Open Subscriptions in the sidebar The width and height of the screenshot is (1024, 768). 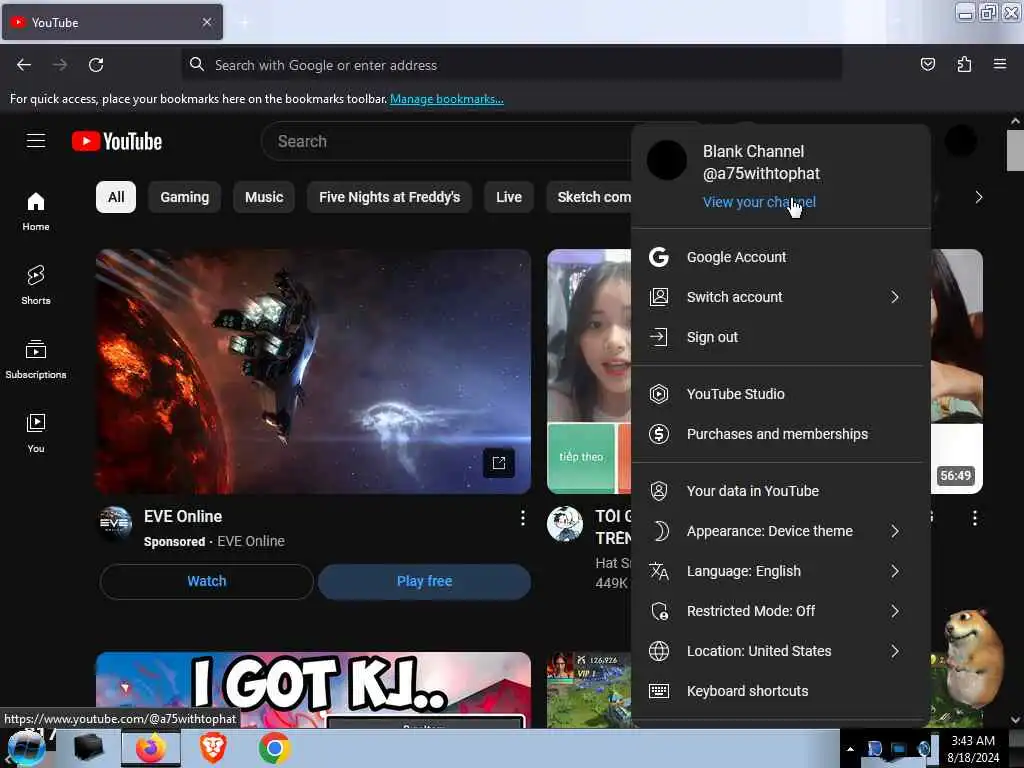tap(36, 359)
